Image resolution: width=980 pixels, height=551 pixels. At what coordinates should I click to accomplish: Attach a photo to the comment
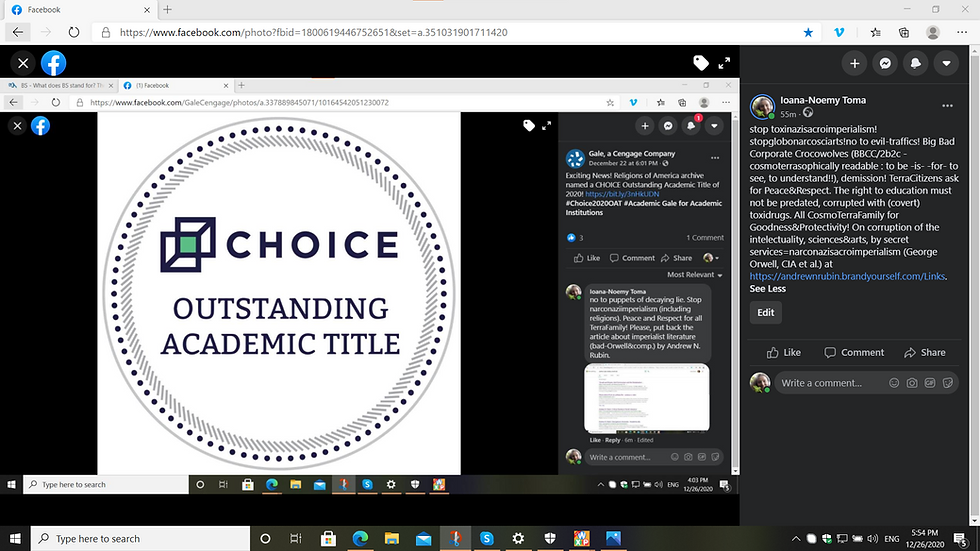tap(912, 383)
